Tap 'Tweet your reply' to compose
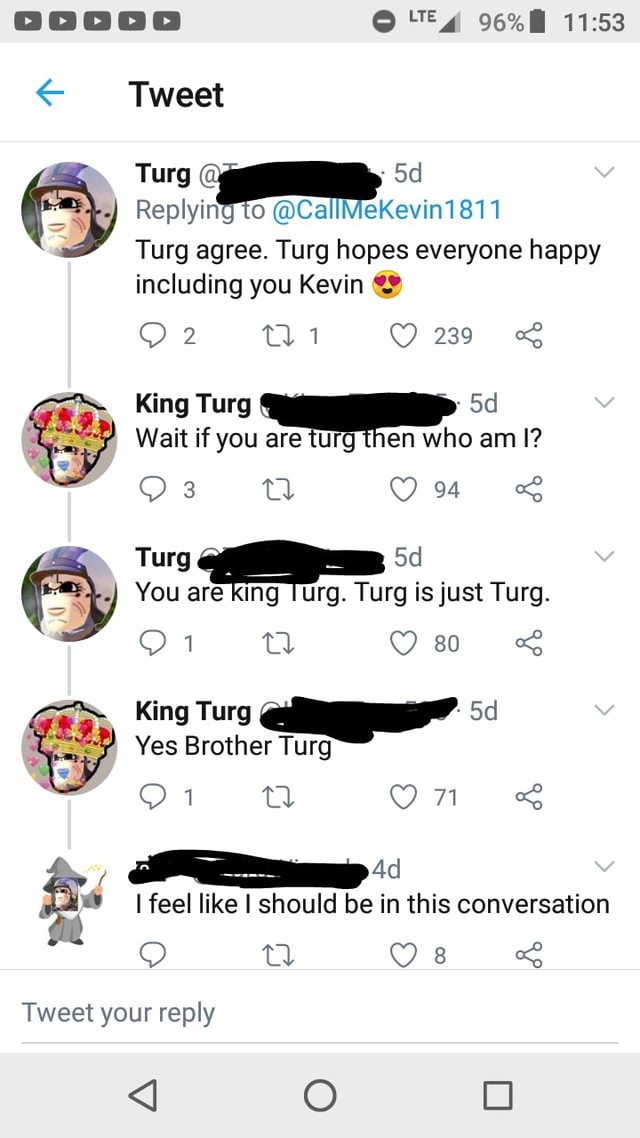Viewport: 640px width, 1138px height. (117, 1011)
